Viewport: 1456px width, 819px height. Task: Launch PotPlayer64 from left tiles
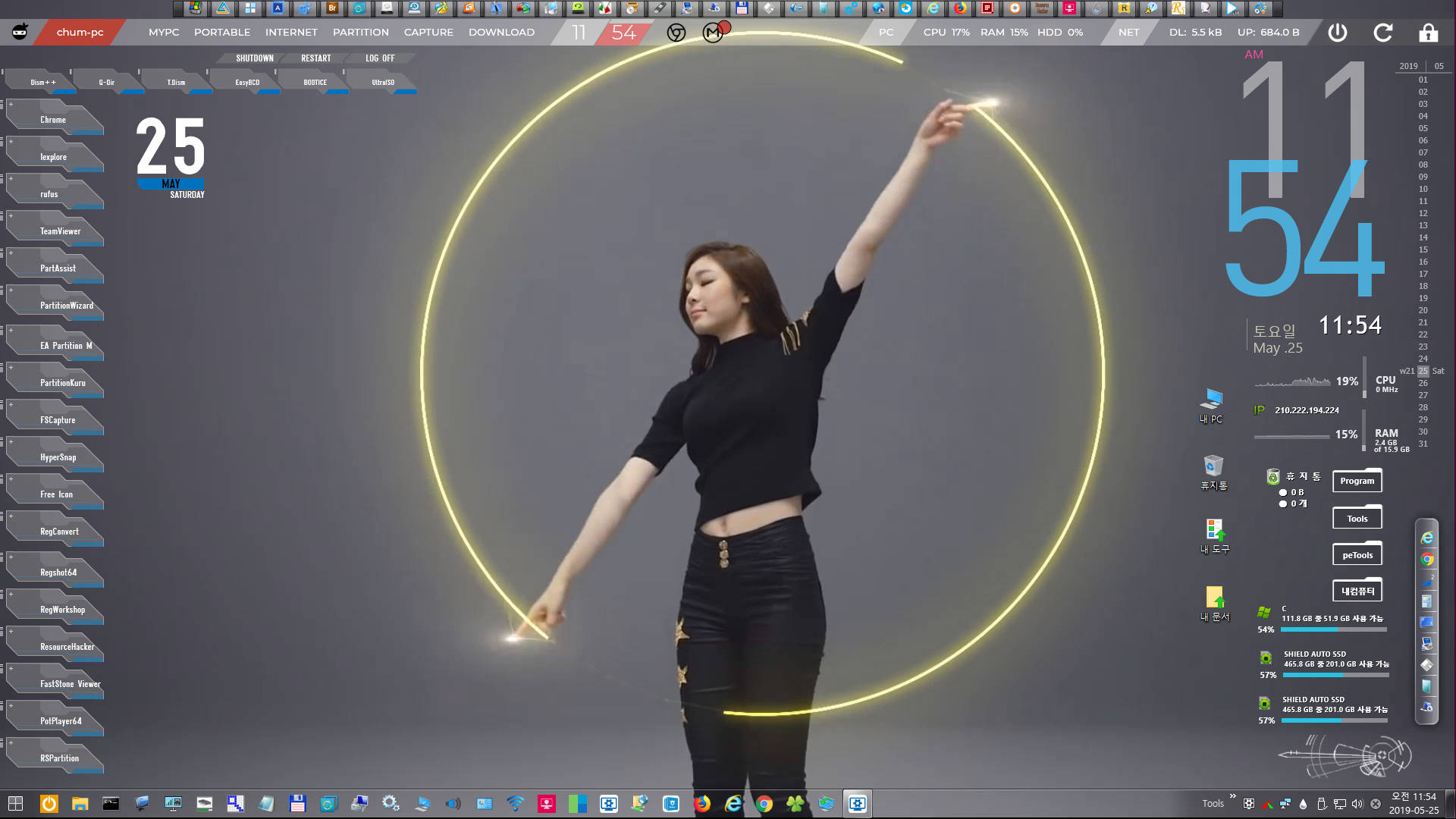coord(55,718)
